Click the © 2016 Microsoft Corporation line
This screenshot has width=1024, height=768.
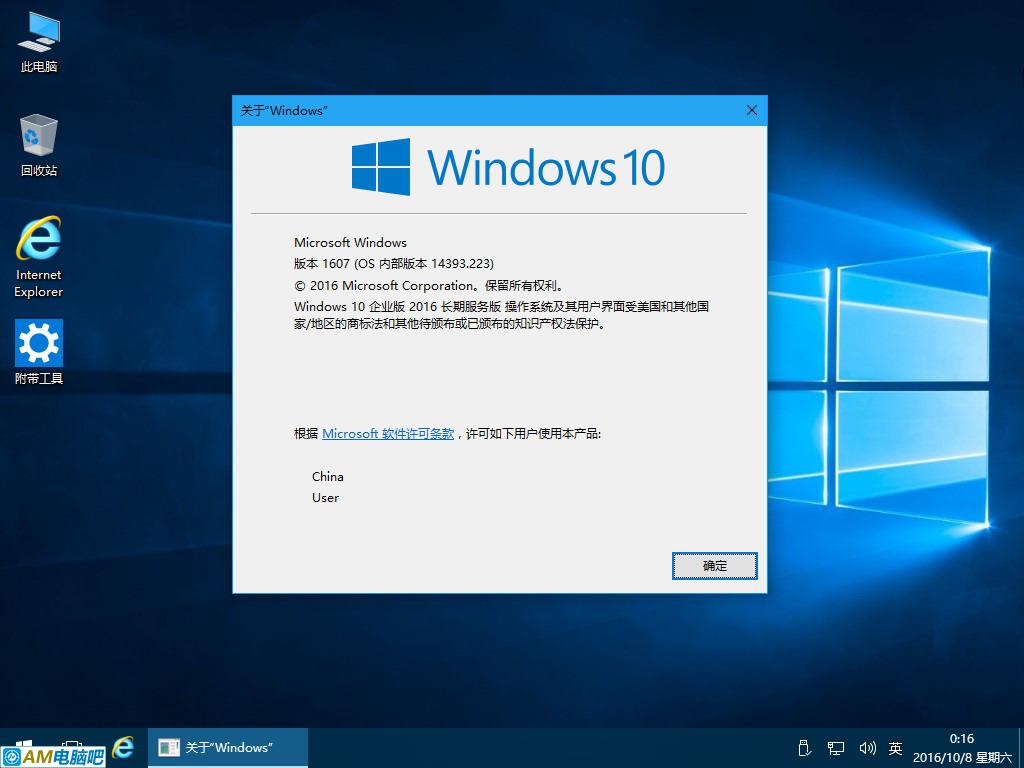(x=429, y=285)
